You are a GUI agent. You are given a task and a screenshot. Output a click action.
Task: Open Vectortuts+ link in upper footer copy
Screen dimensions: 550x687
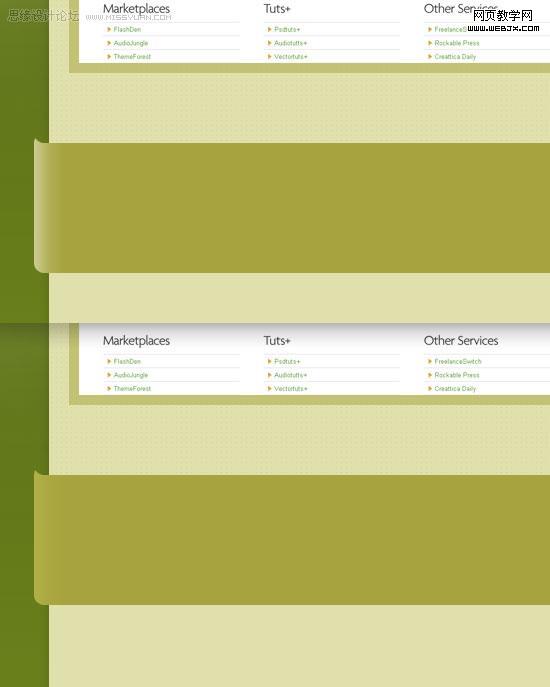291,57
